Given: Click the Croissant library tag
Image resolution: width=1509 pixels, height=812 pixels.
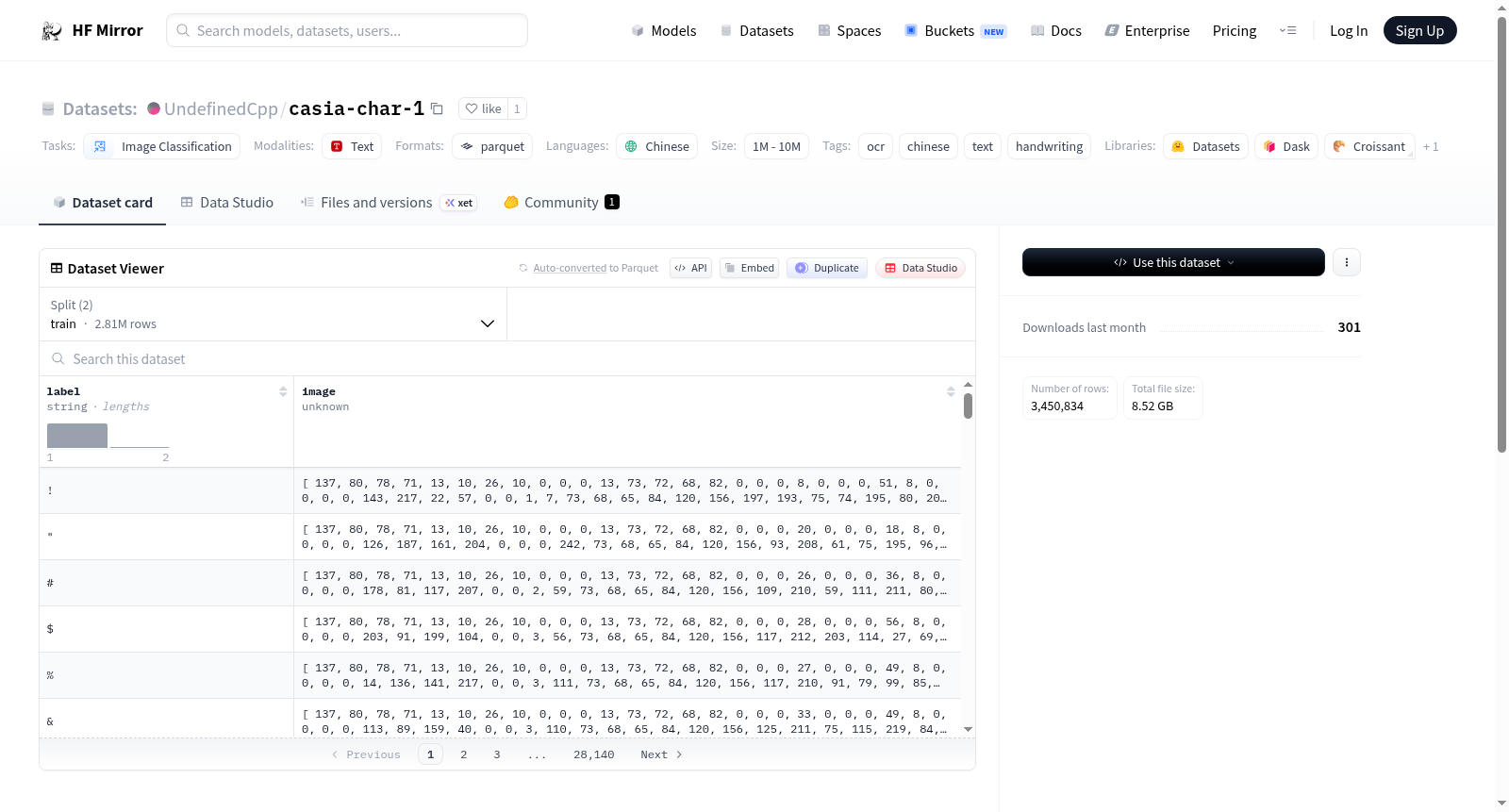Looking at the screenshot, I should pos(1369,146).
